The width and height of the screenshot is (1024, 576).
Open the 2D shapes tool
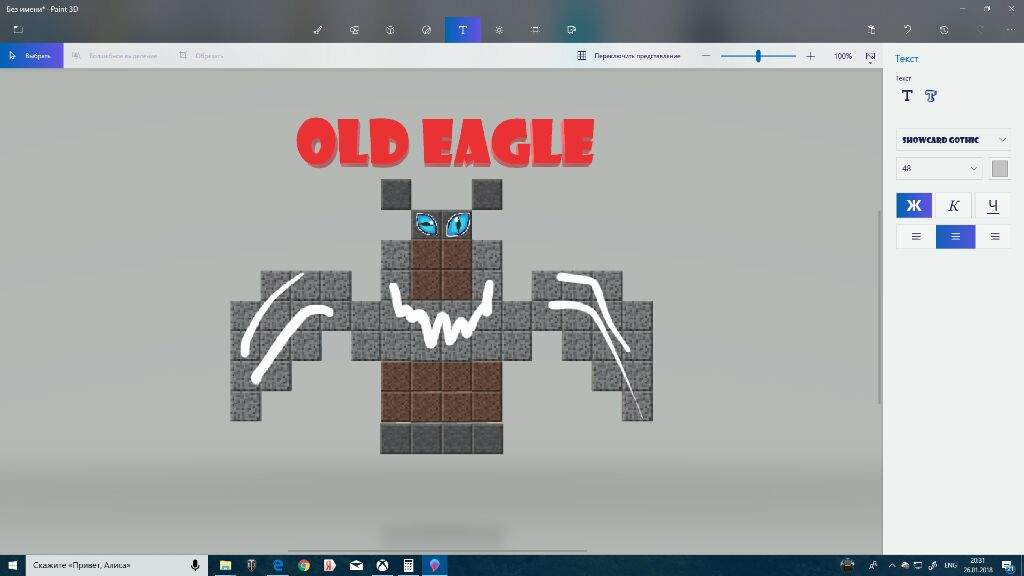pos(355,29)
